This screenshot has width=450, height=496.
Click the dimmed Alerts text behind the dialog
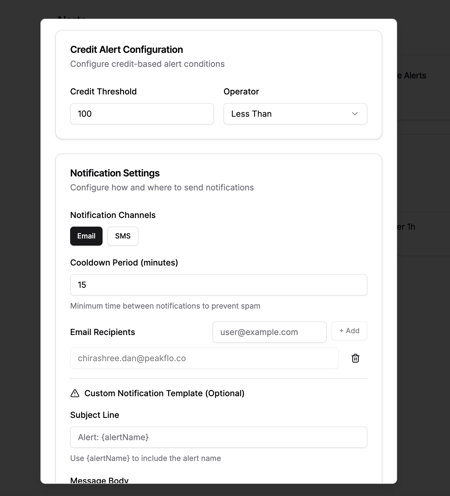pos(413,76)
